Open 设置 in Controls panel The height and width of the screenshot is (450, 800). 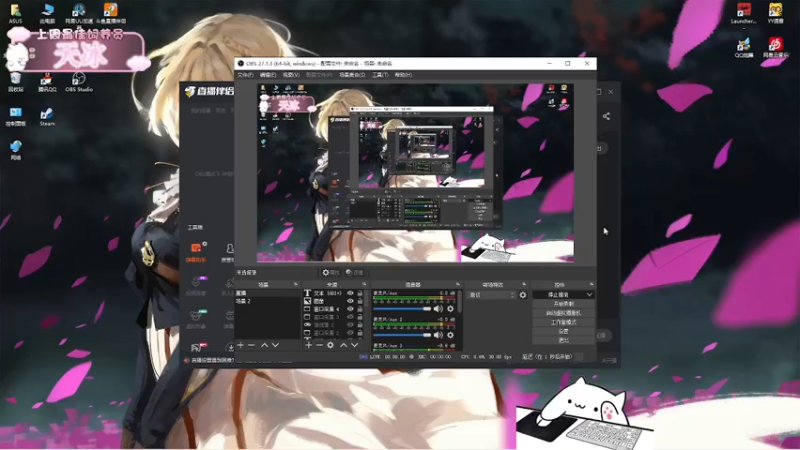563,332
